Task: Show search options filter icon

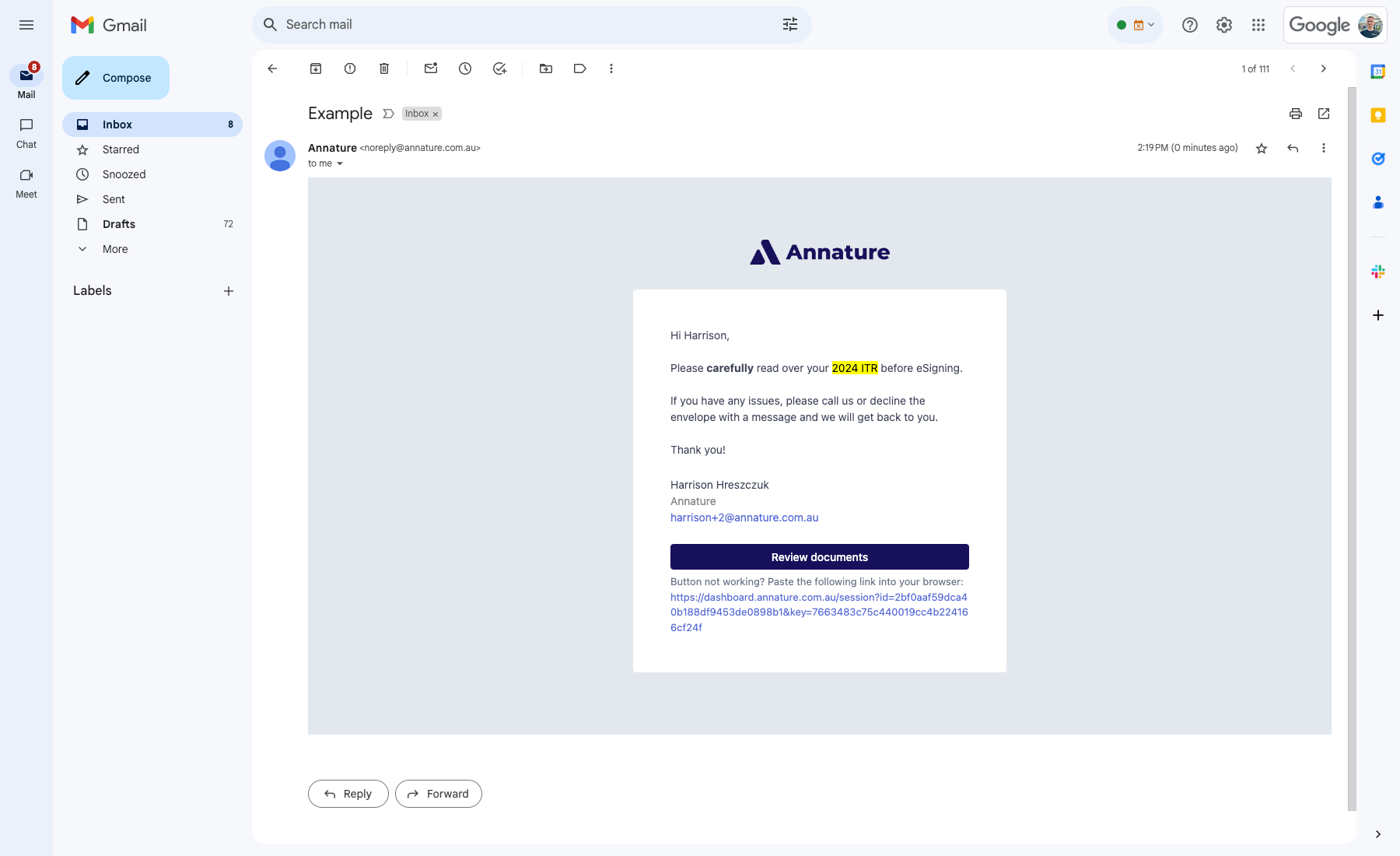Action: (x=790, y=25)
